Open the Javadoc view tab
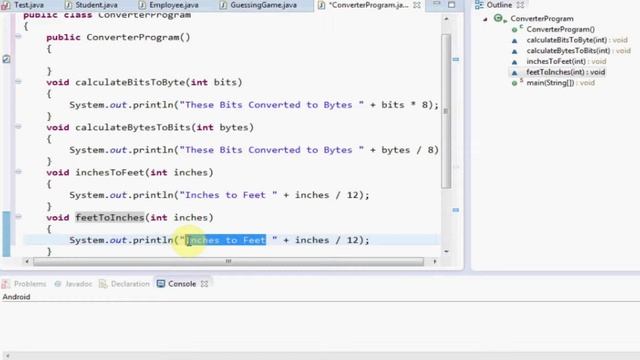This screenshot has height=360, width=640. pos(73,284)
